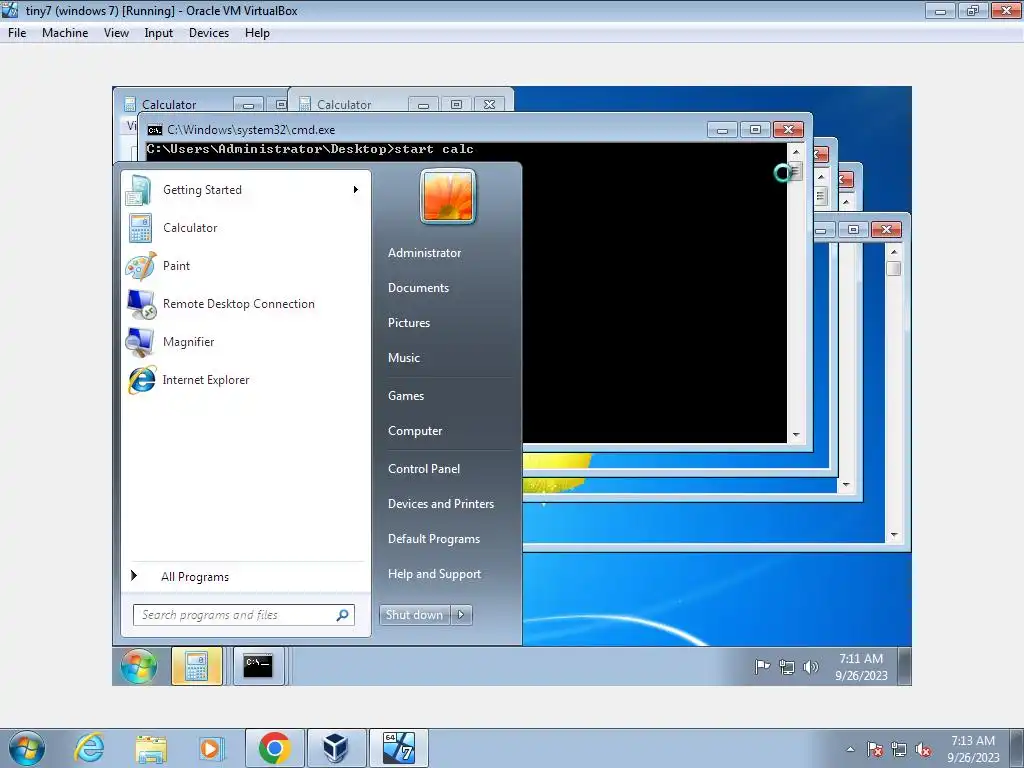
Task: Click muted volume icon in host tray
Action: point(923,749)
